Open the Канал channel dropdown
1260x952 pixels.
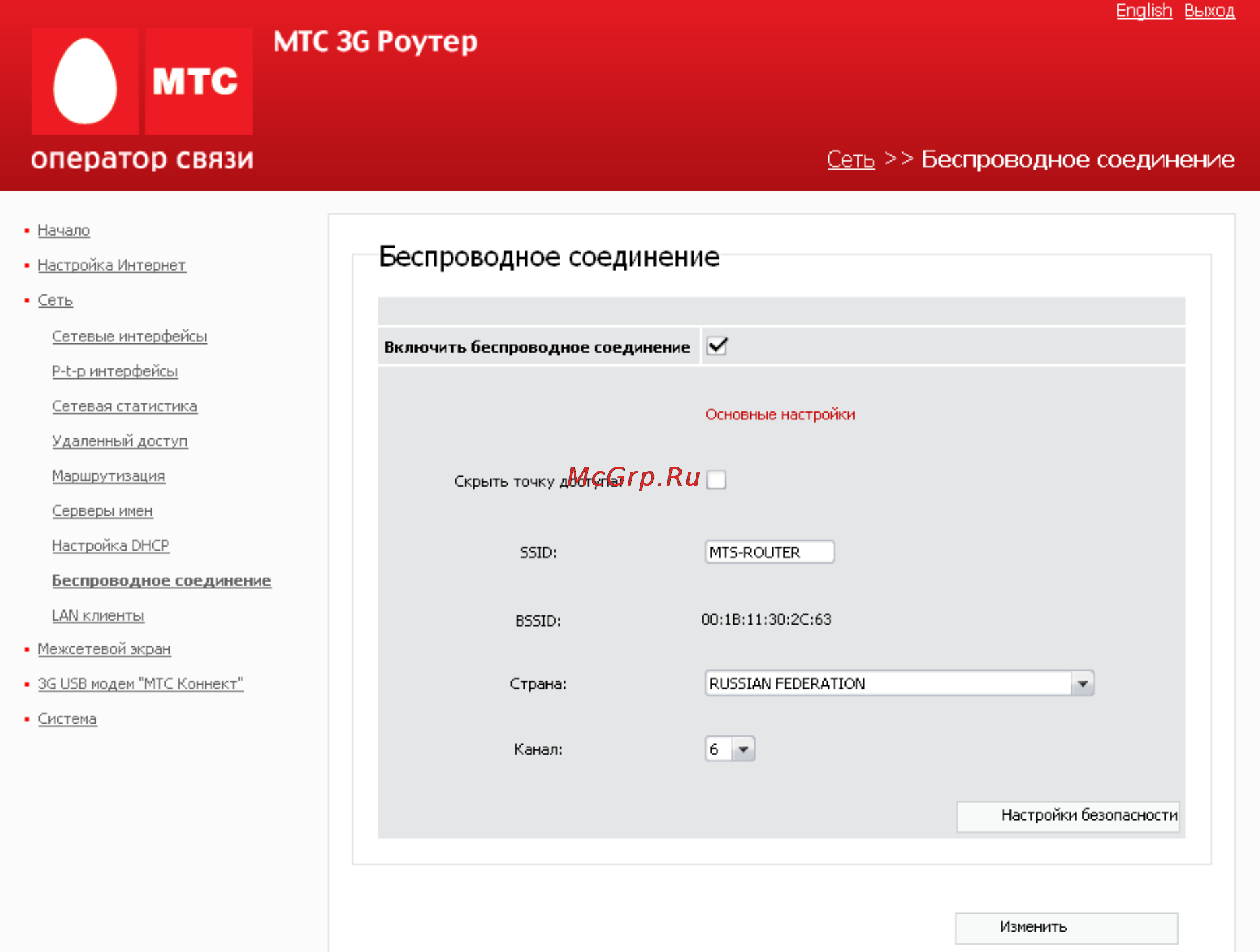[730, 749]
